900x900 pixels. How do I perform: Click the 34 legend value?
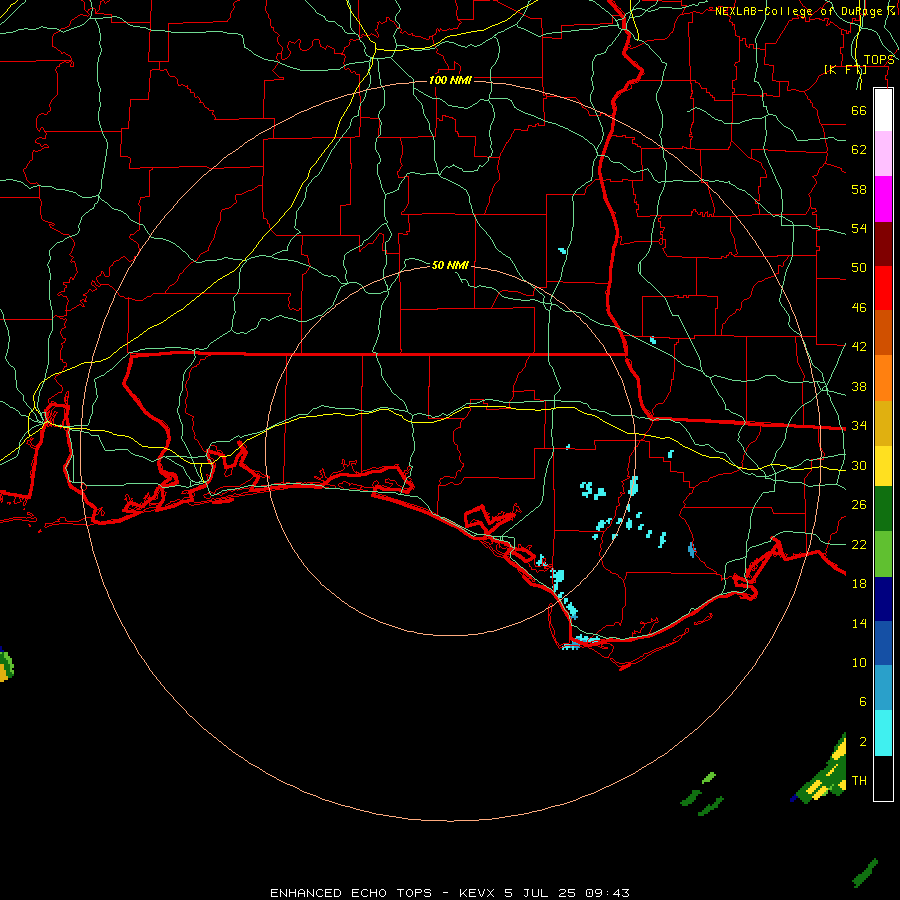click(859, 426)
